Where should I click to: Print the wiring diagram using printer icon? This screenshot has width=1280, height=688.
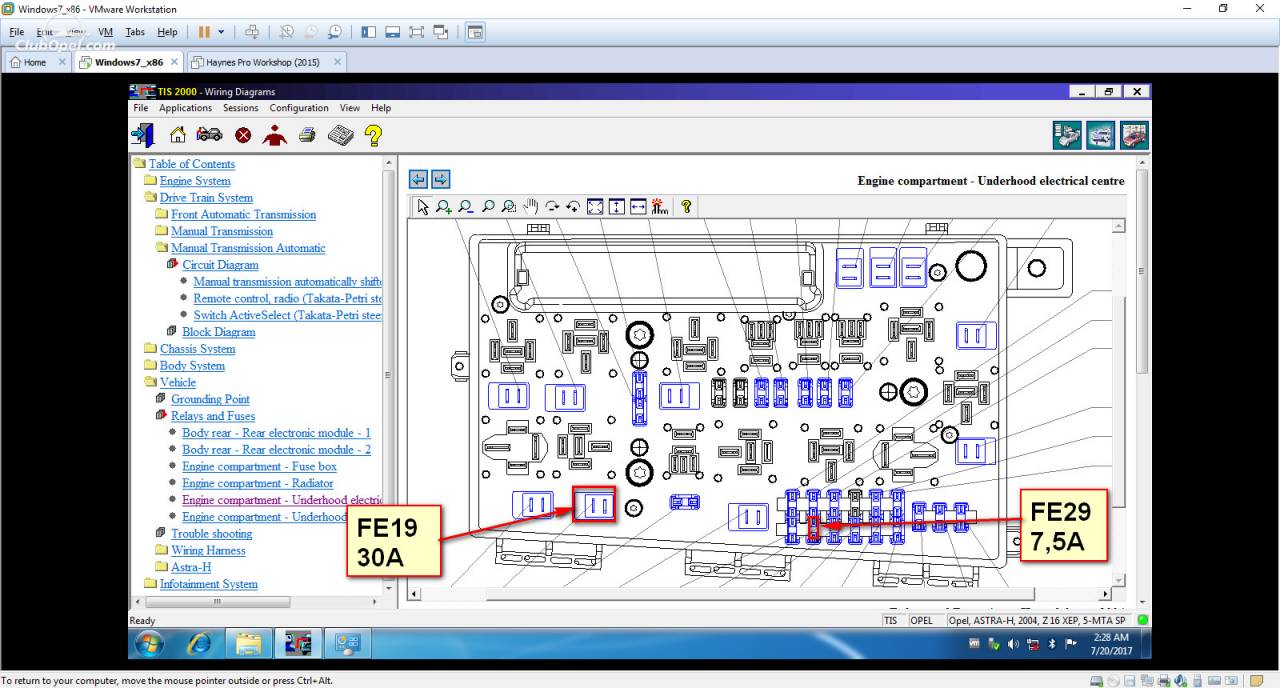307,135
